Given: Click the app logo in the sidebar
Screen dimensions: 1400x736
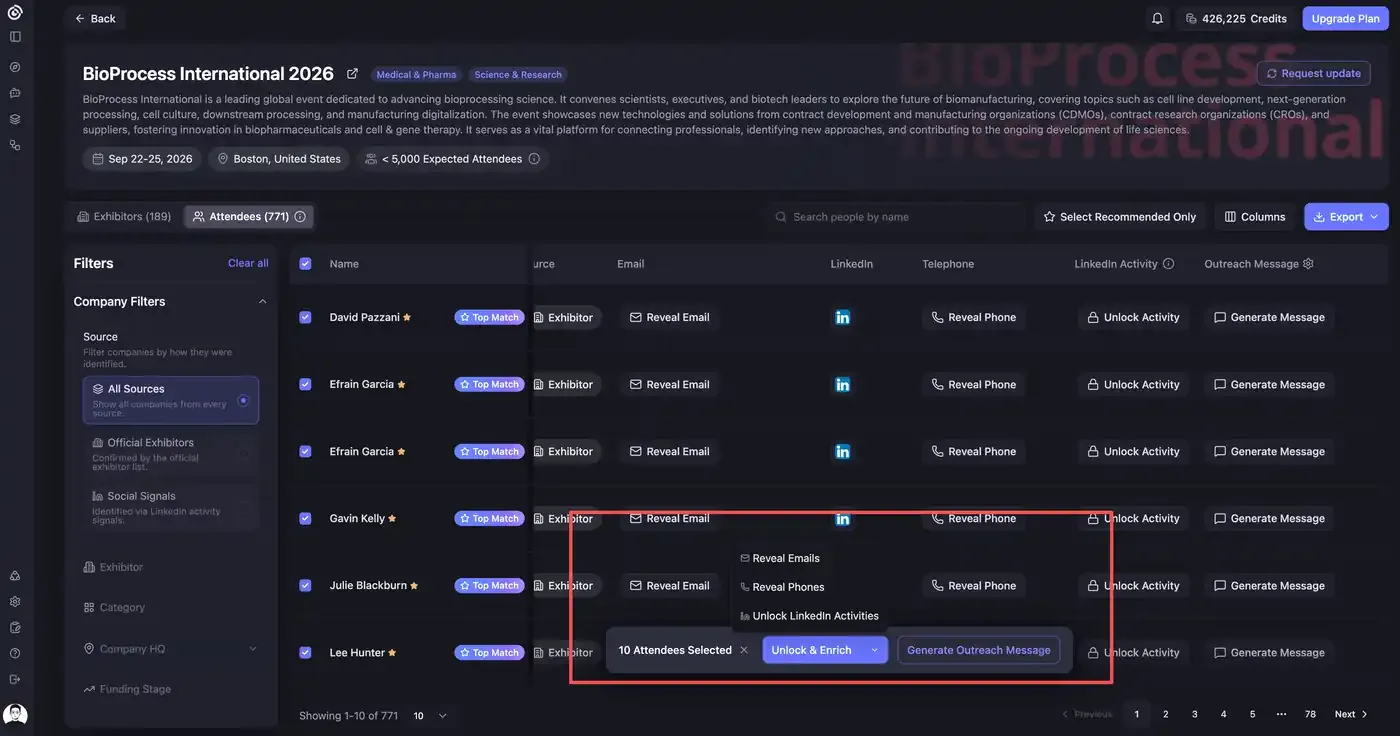Looking at the screenshot, I should click(15, 13).
